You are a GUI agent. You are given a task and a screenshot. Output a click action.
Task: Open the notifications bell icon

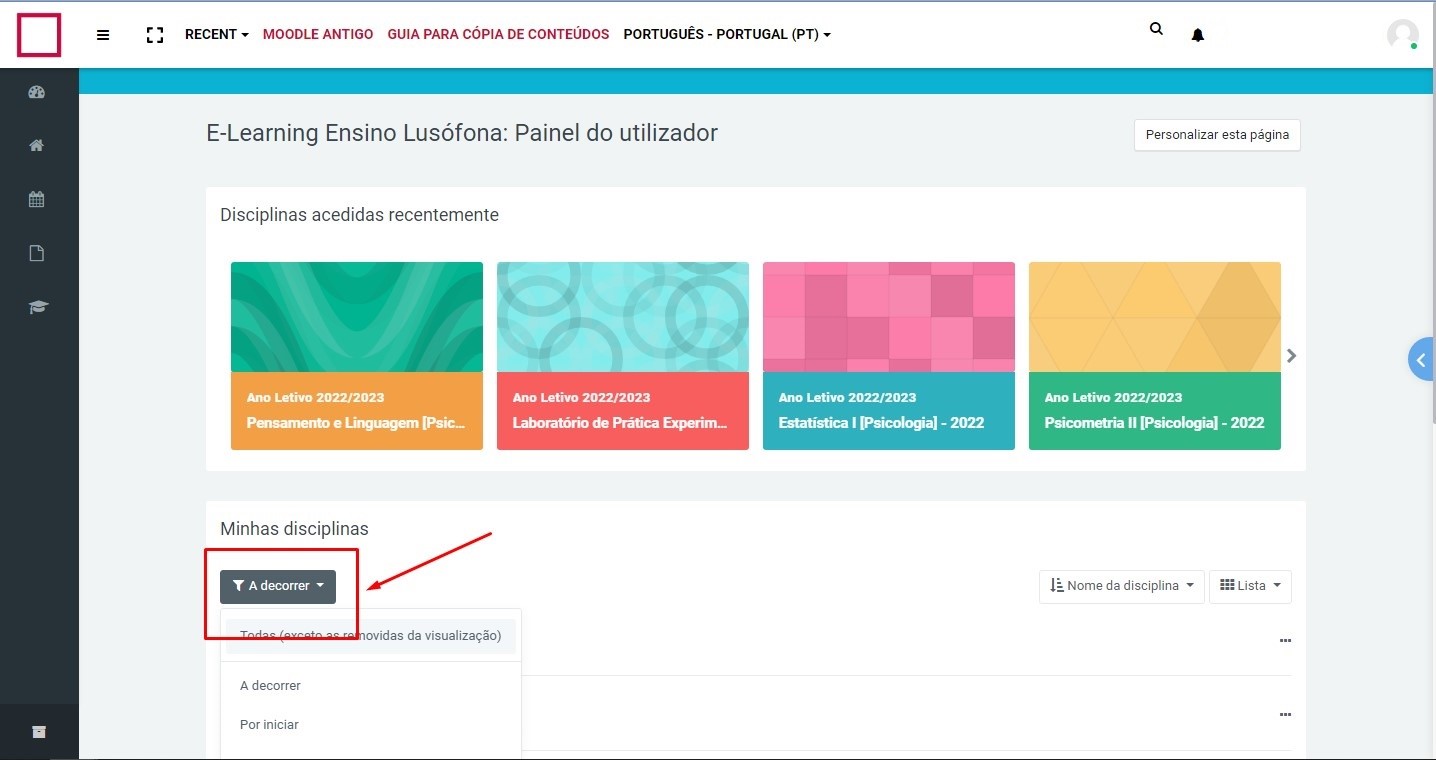pos(1197,35)
